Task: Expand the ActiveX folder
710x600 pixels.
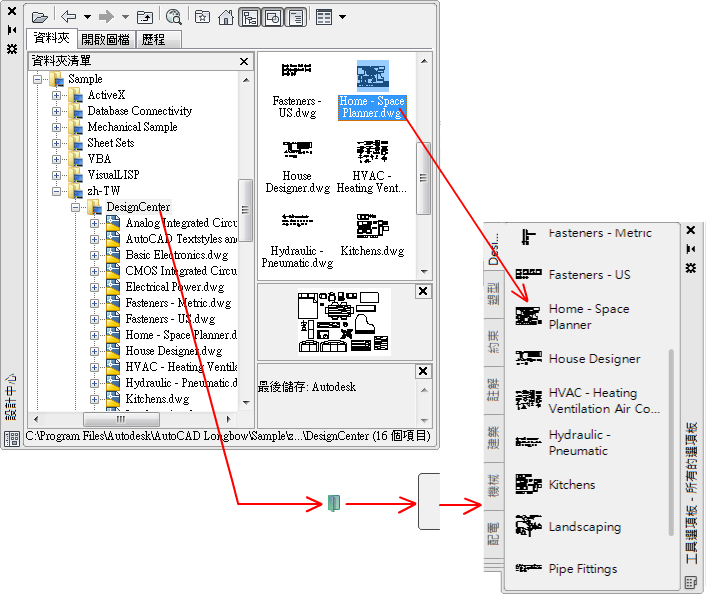Action: [56, 96]
